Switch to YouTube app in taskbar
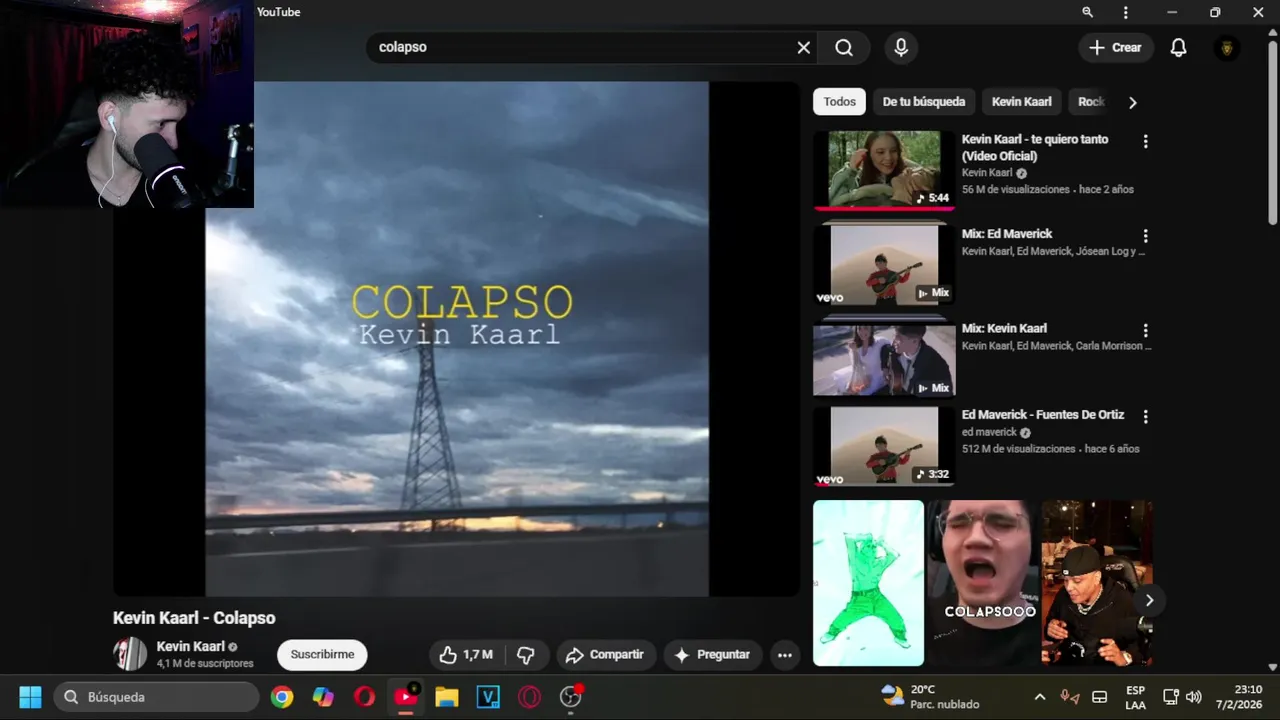The image size is (1280, 720). (x=405, y=697)
